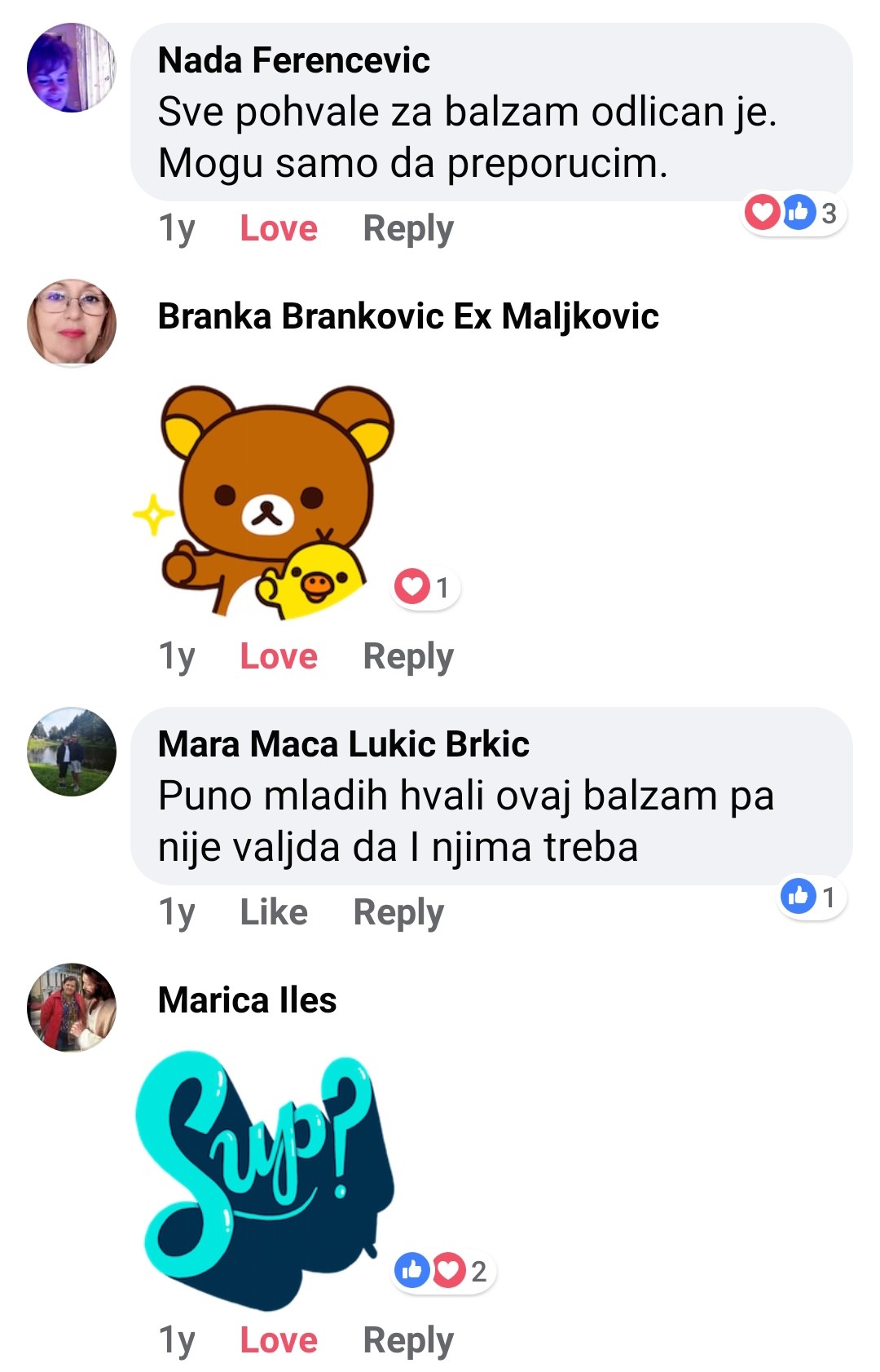View like reaction count on Mara's comment
The height and width of the screenshot is (1372, 880).
pyautogui.click(x=811, y=897)
